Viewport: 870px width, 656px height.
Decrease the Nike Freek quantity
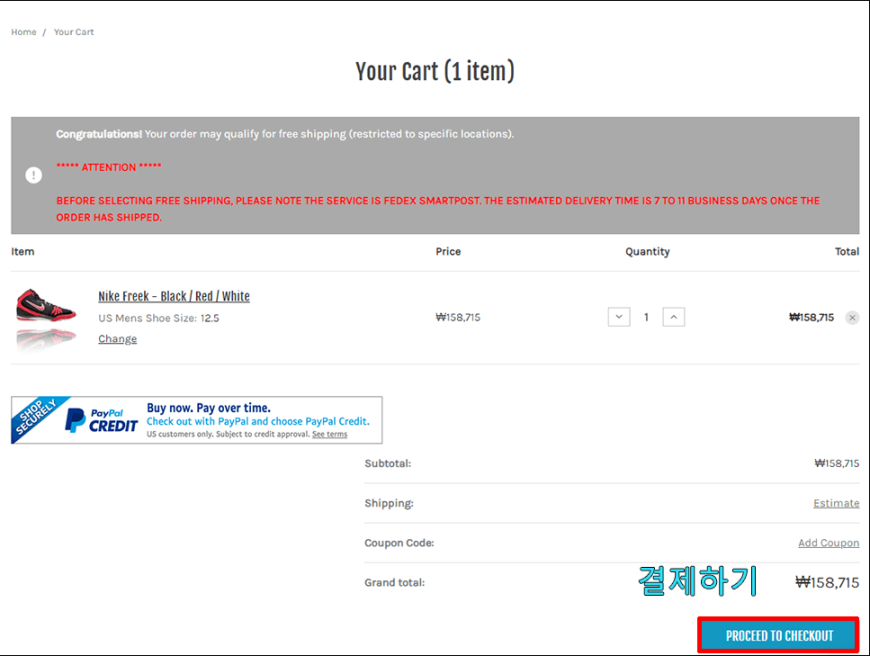pos(619,317)
